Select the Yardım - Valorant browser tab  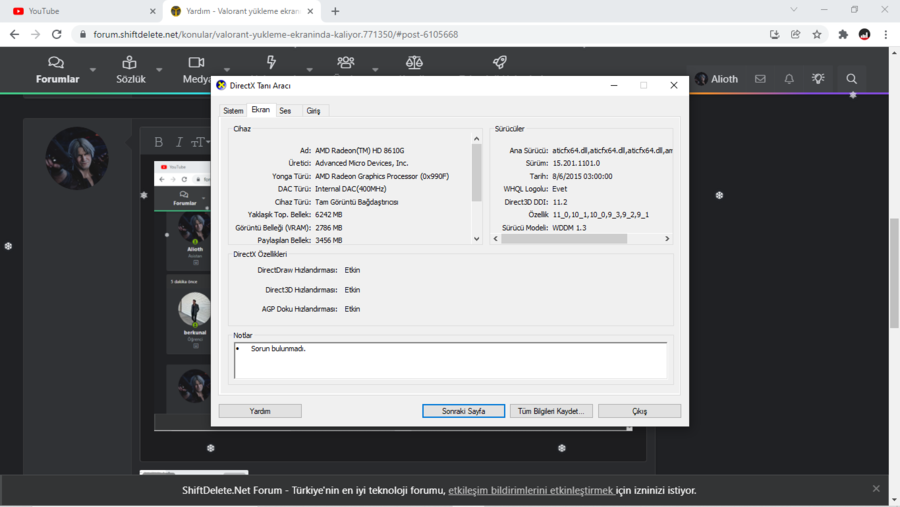click(x=241, y=11)
